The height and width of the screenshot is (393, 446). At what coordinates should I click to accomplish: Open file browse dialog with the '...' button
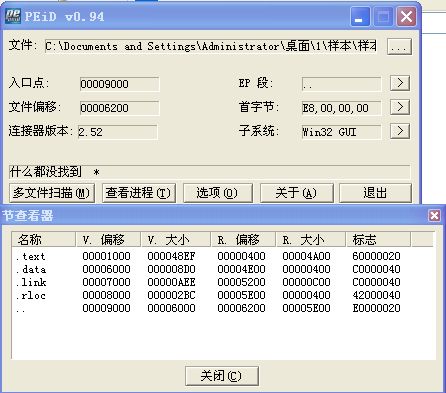coord(399,46)
